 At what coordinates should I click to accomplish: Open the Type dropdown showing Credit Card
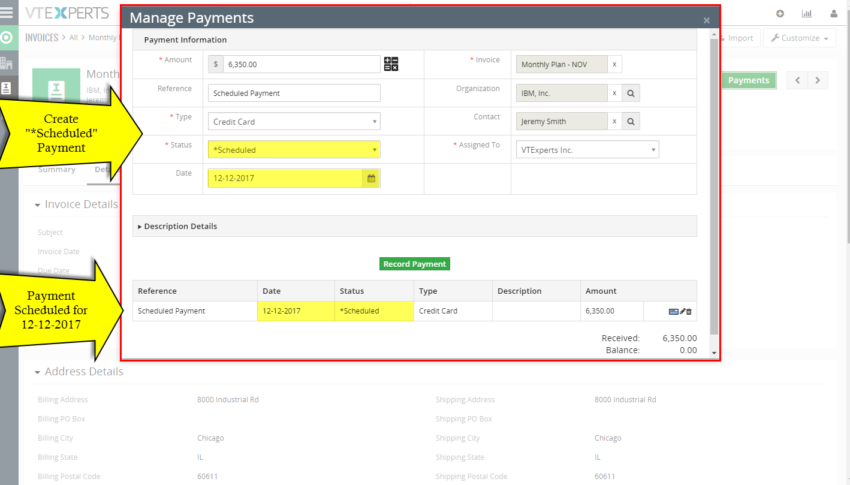click(x=294, y=121)
